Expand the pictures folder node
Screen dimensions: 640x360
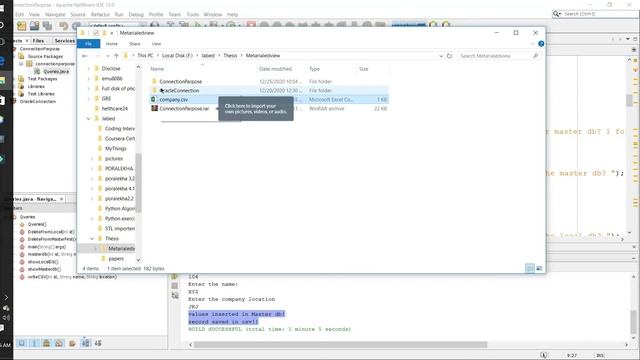(92, 159)
